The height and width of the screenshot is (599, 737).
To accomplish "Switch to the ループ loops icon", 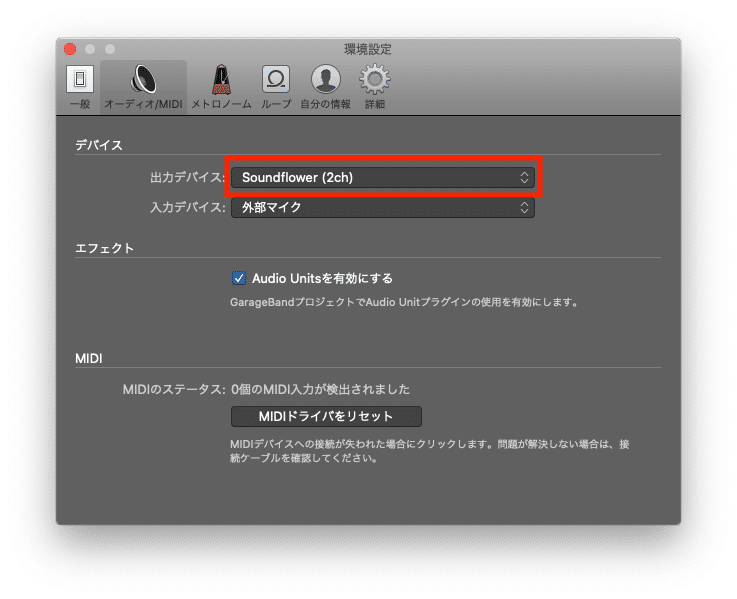I will pyautogui.click(x=276, y=79).
